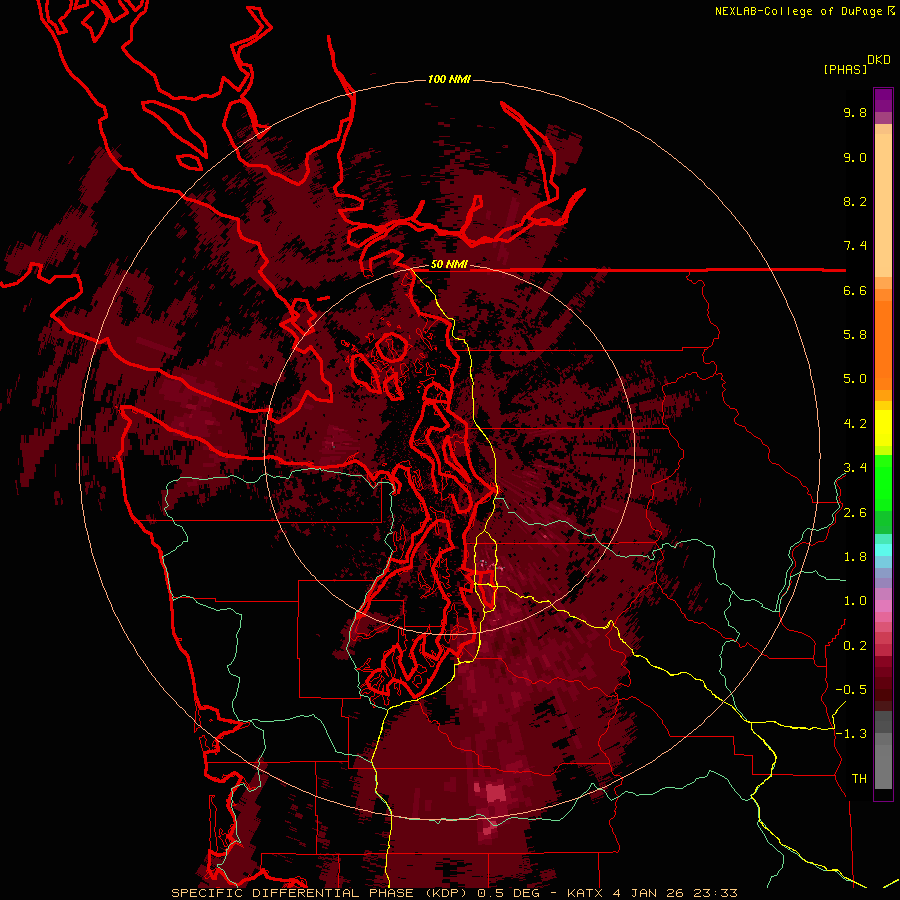Click the DKD label above the color scale
This screenshot has width=900, height=900.
click(879, 60)
